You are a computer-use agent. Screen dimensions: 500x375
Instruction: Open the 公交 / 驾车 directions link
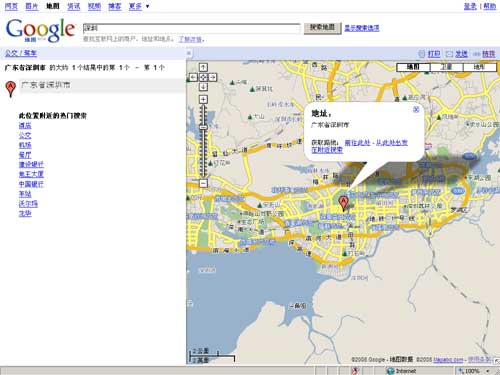click(21, 53)
